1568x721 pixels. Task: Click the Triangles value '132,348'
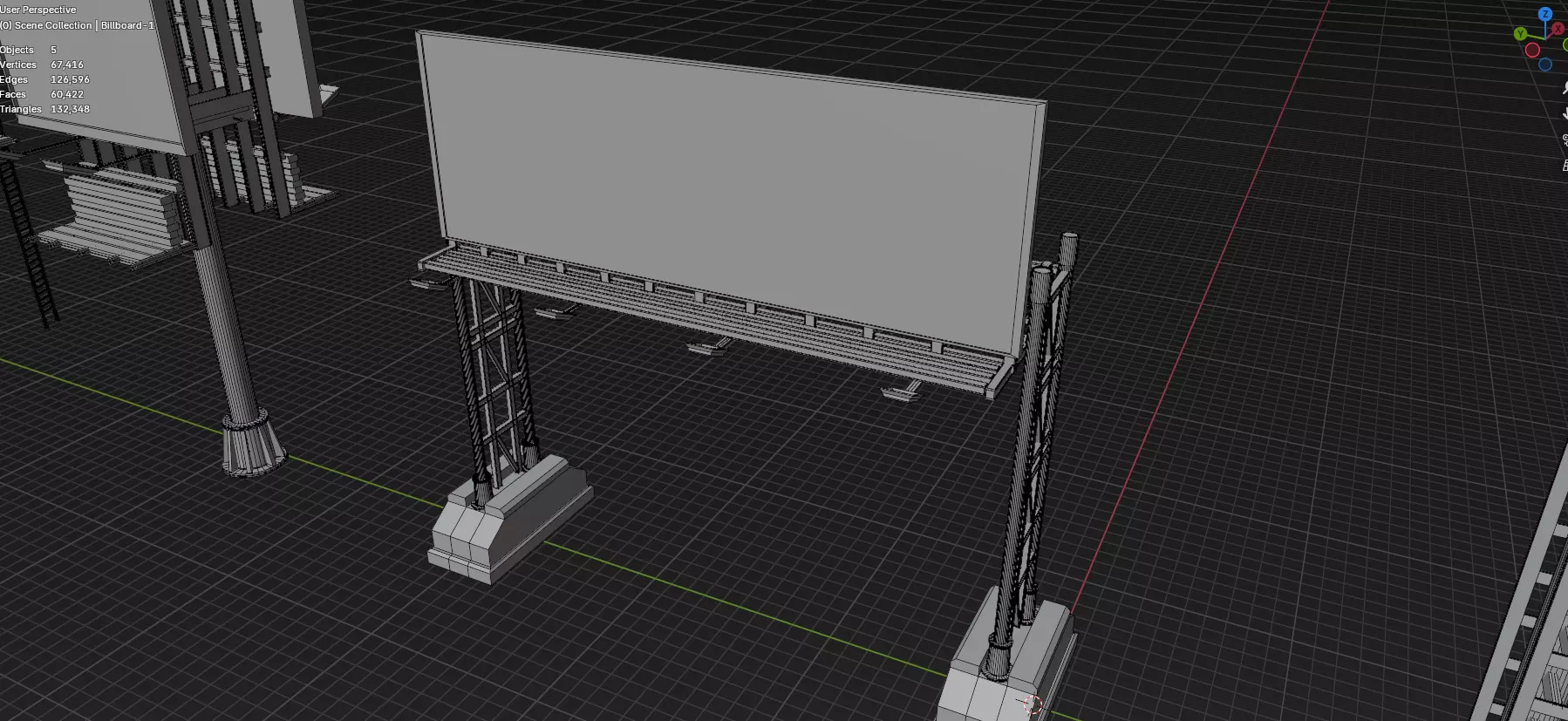point(70,109)
